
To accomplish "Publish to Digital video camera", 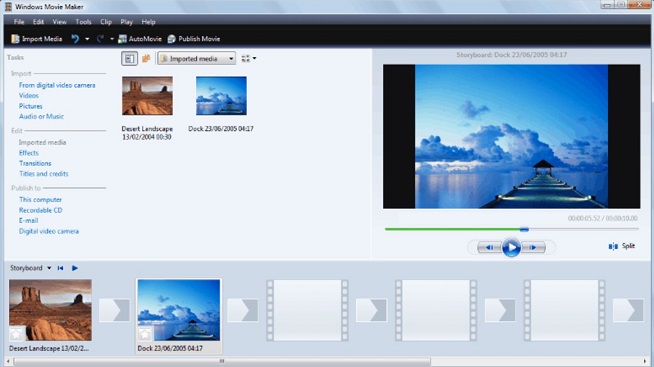I will coord(49,231).
